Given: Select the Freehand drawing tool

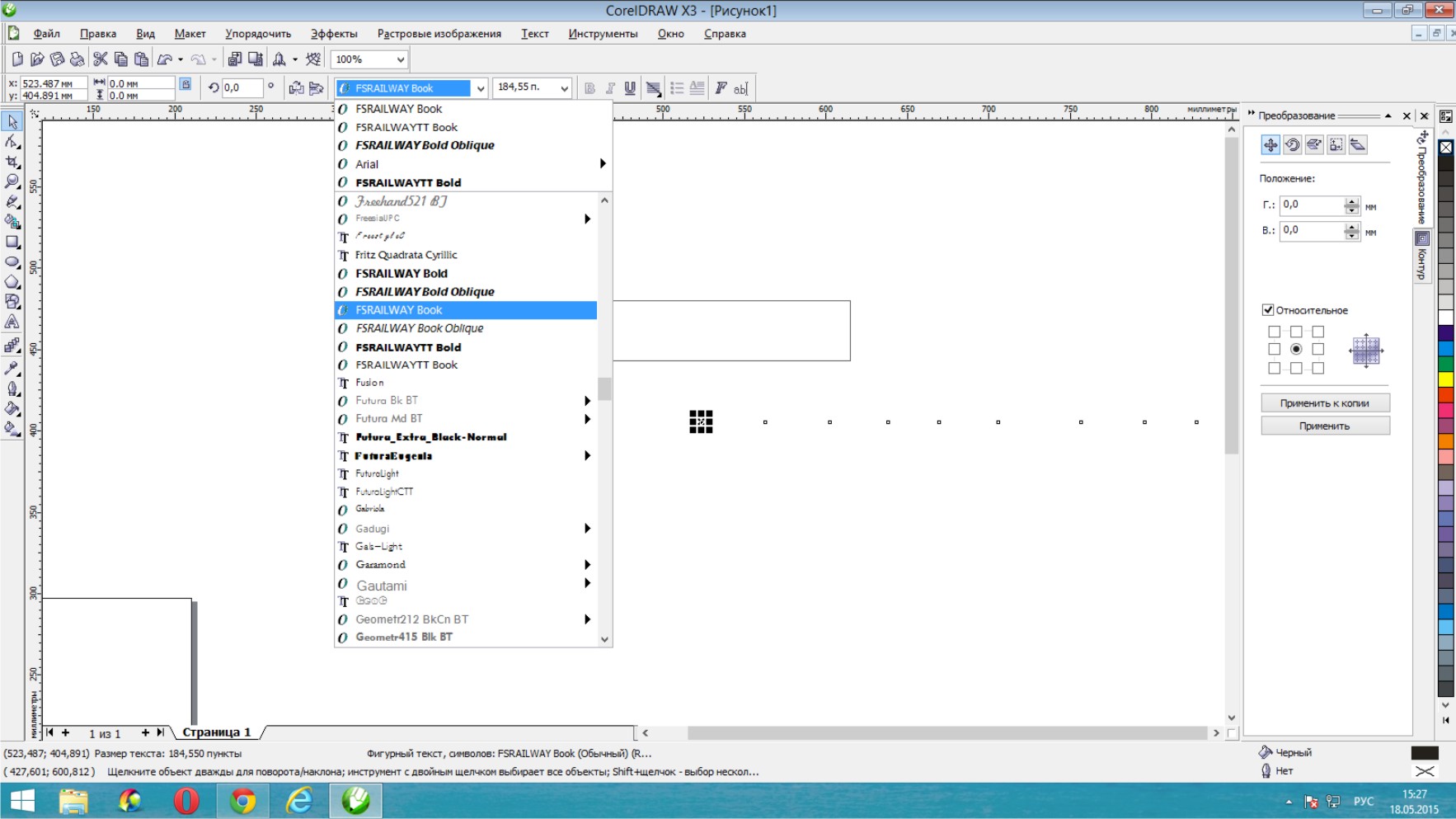Looking at the screenshot, I should 12,202.
